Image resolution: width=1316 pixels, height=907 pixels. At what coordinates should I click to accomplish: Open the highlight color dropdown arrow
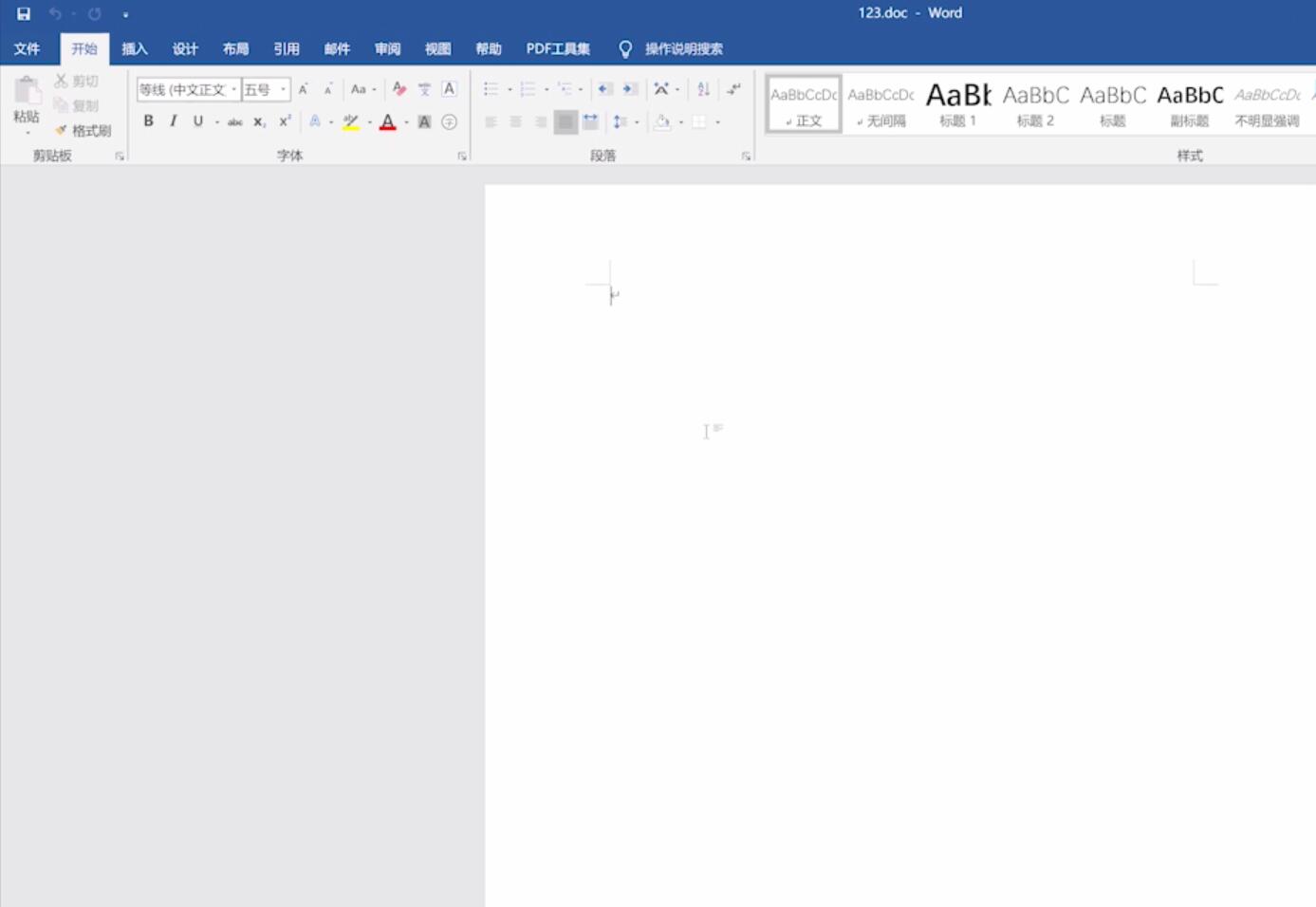click(369, 121)
